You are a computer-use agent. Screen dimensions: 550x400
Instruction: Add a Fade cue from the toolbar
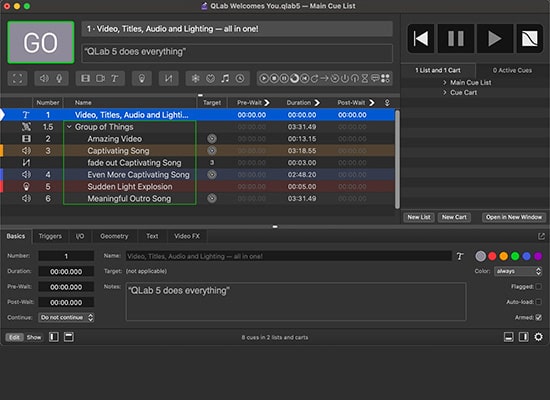click(169, 78)
